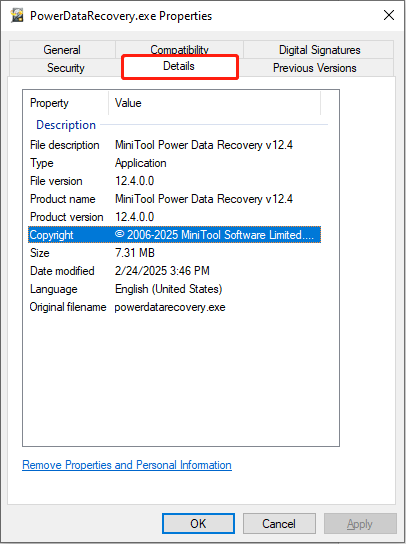The image size is (406, 544).
Task: Confirm with the OK button
Action: tap(198, 524)
